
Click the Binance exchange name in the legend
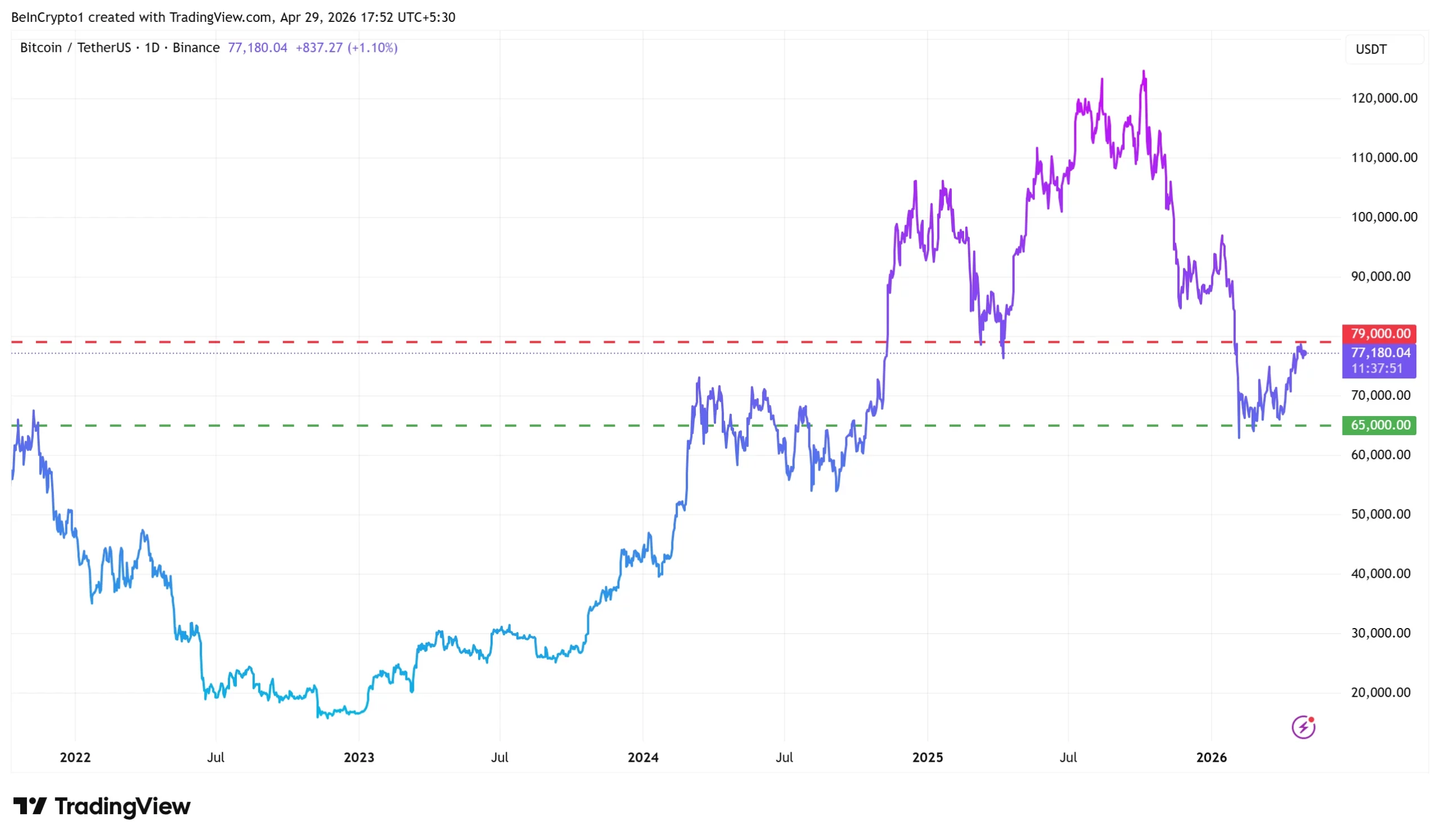[196, 48]
